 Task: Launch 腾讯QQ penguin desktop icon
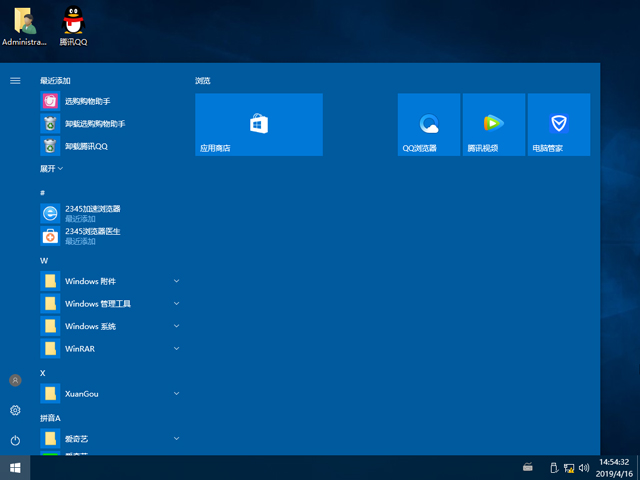73,25
